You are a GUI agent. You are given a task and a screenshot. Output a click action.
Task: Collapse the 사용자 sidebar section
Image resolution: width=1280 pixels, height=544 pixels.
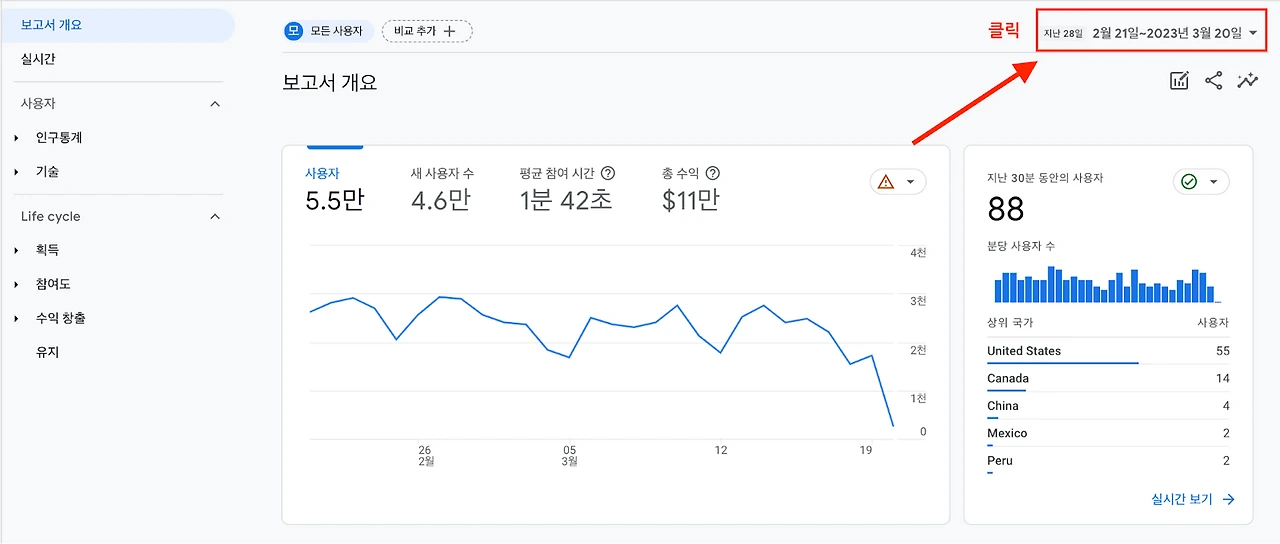pos(215,104)
